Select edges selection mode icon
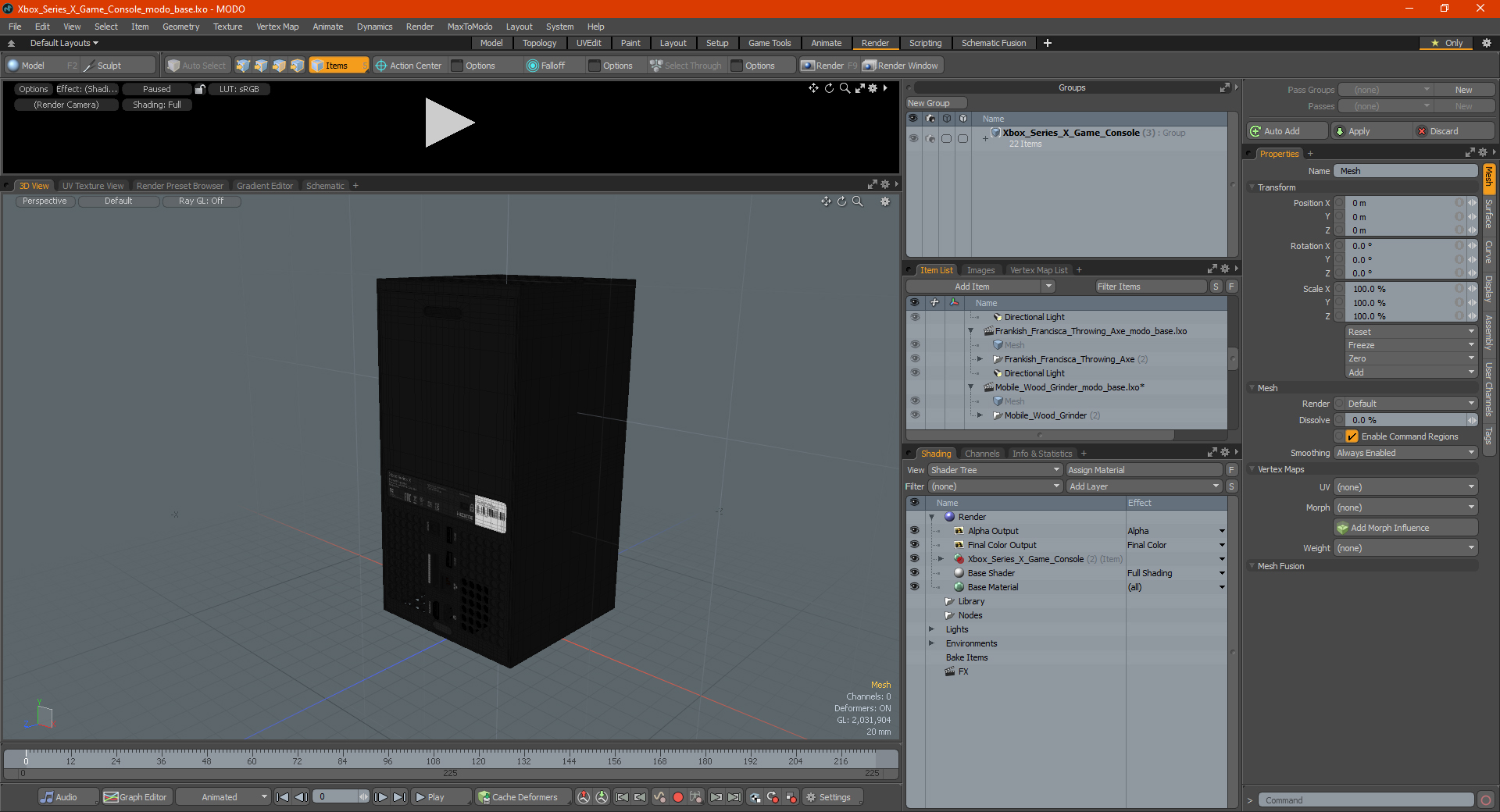The height and width of the screenshot is (812, 1500). point(261,66)
